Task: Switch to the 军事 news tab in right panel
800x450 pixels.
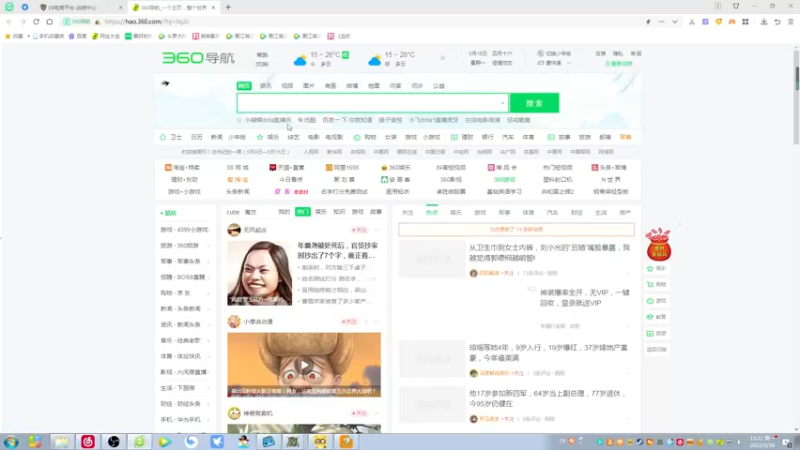Action: pyautogui.click(x=504, y=213)
